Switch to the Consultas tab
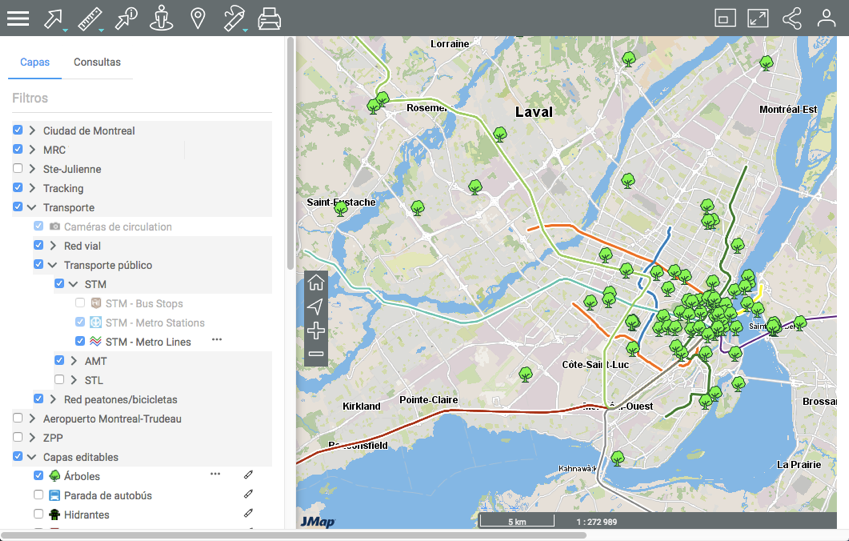This screenshot has width=849, height=541. pos(97,62)
